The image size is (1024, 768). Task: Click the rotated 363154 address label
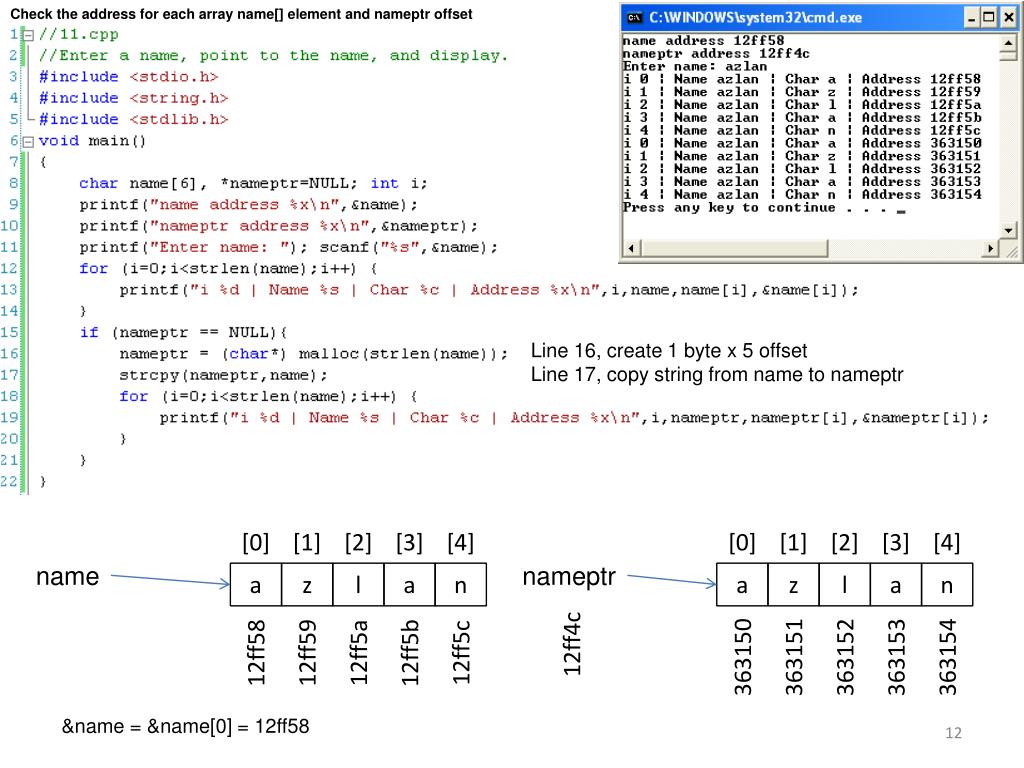(947, 657)
